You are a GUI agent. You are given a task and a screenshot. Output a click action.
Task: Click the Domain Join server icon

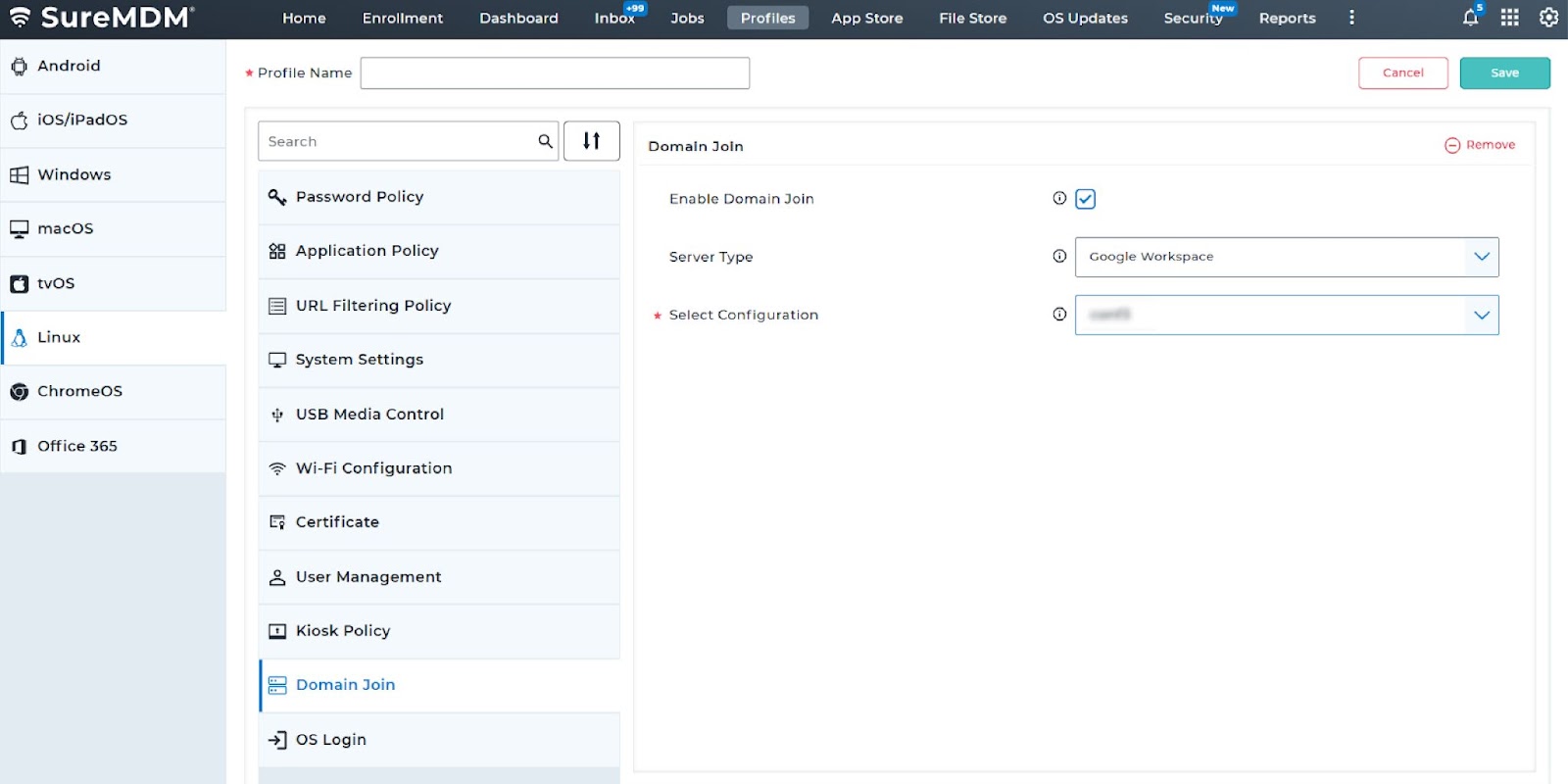tap(277, 685)
